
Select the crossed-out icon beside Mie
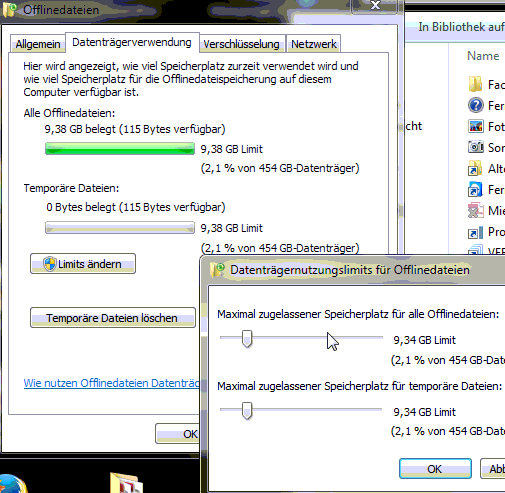(476, 210)
